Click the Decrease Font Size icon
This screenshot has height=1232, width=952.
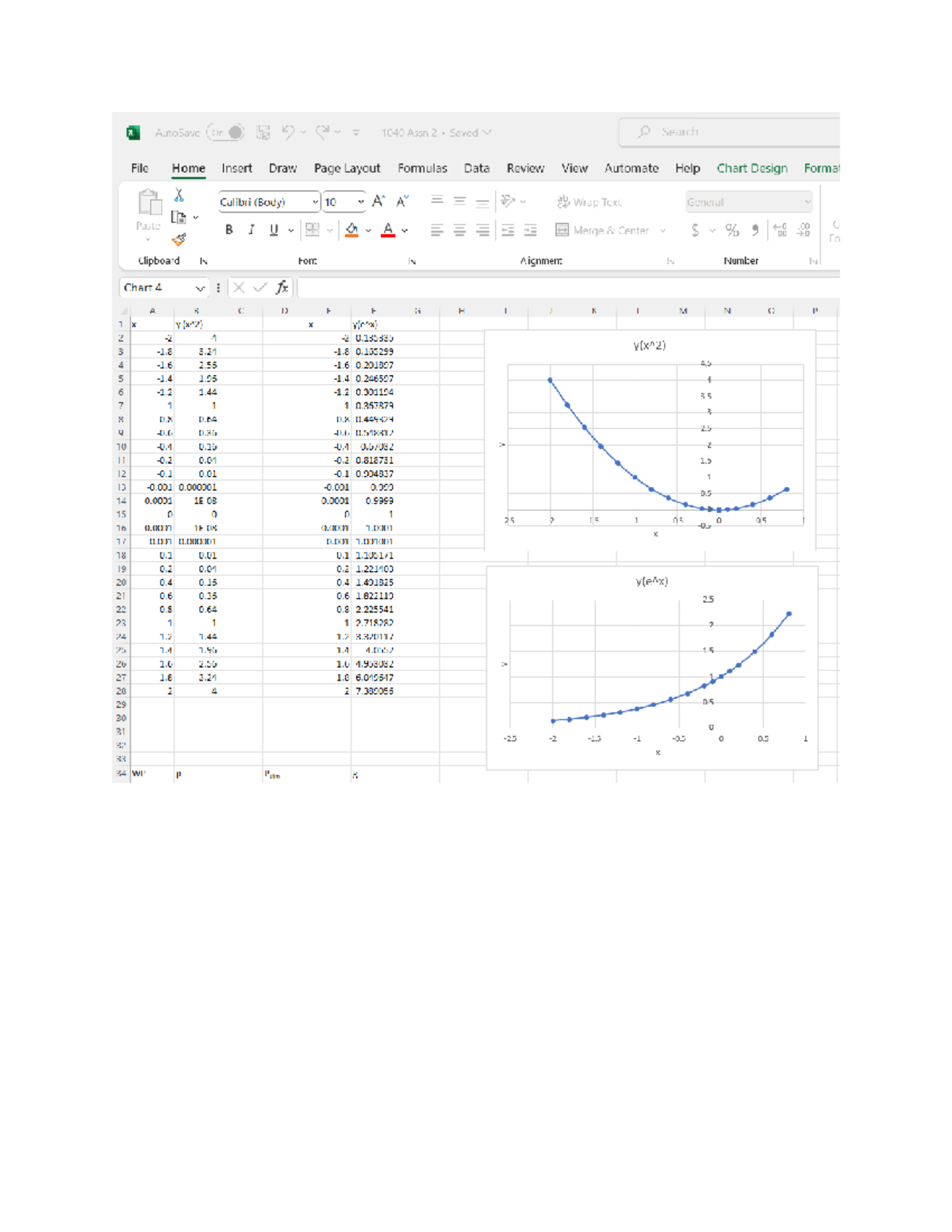(402, 201)
